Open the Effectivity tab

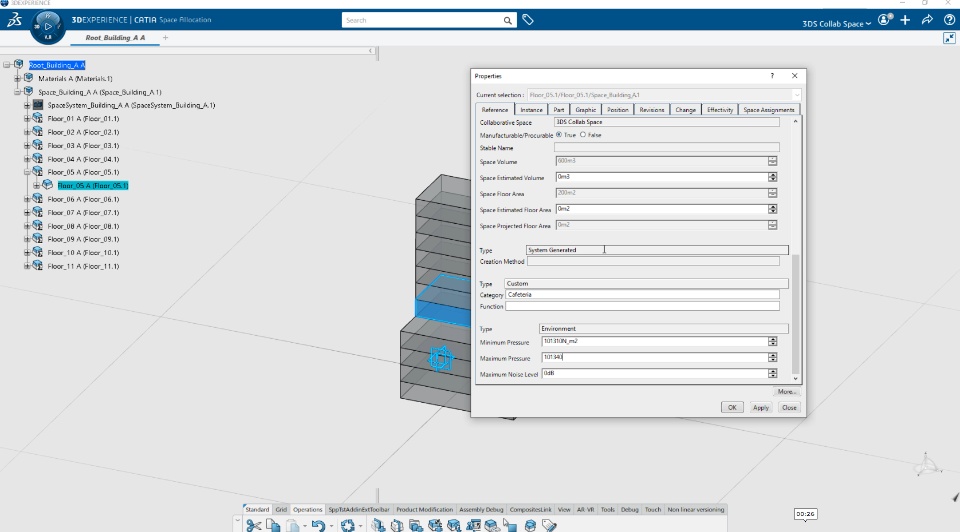[719, 110]
